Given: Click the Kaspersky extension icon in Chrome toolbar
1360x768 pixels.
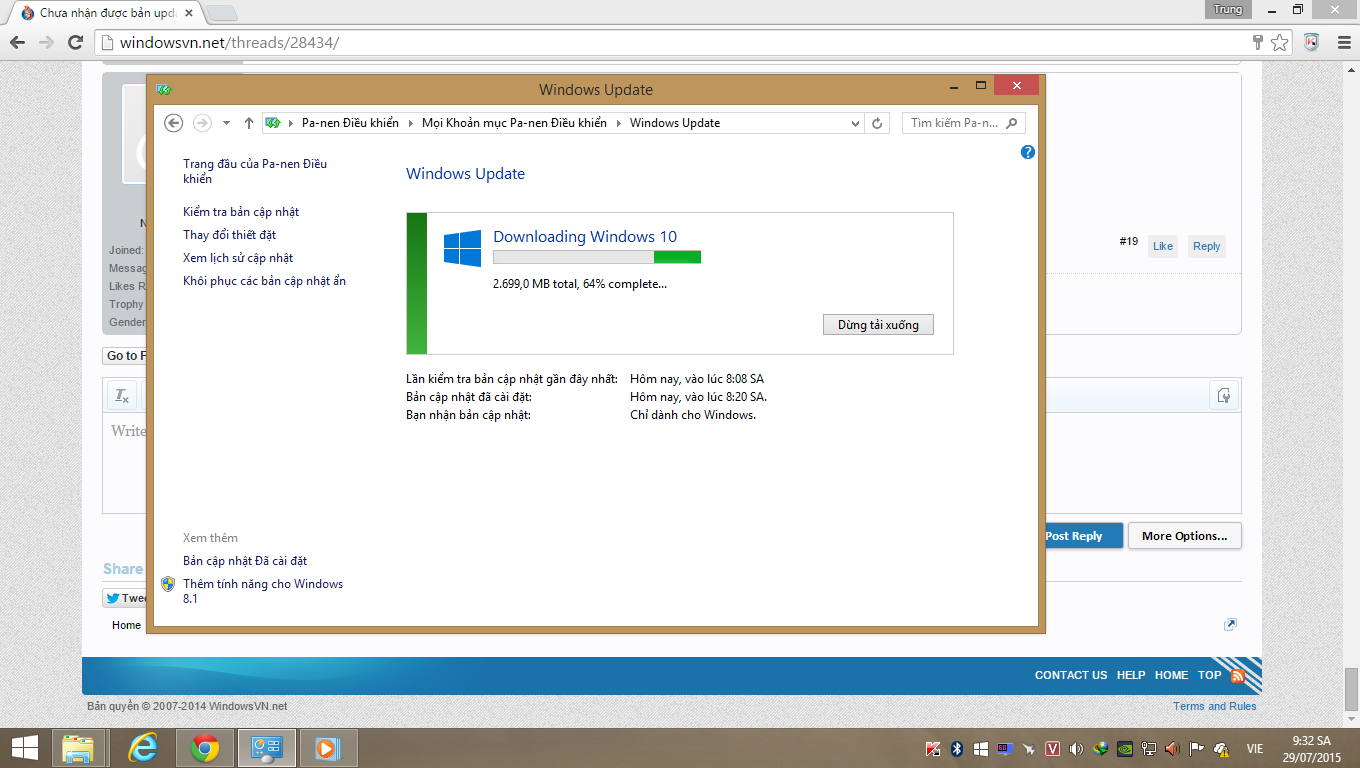Looking at the screenshot, I should [1311, 42].
